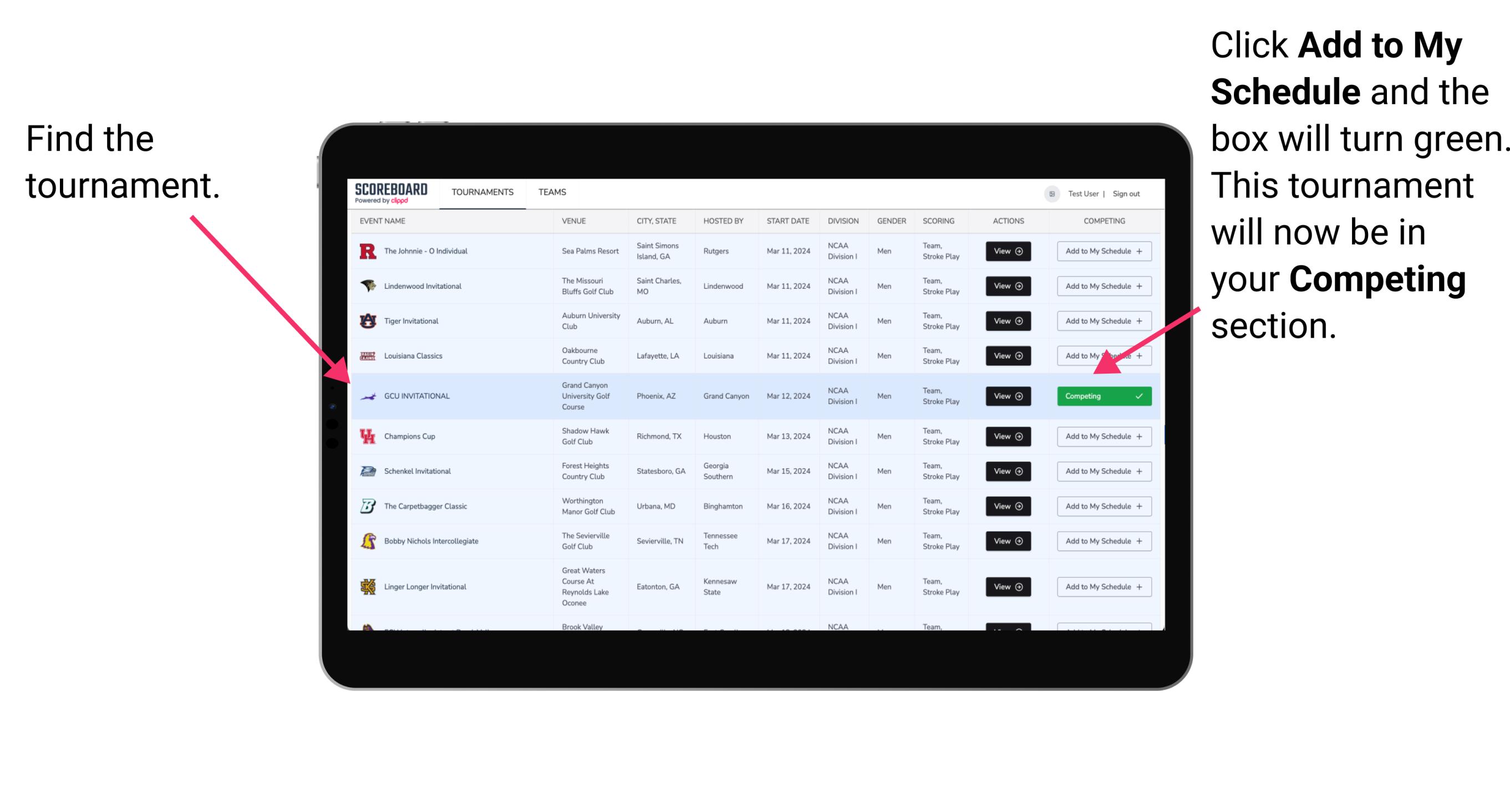Click DIVISION column header to sort

[842, 222]
